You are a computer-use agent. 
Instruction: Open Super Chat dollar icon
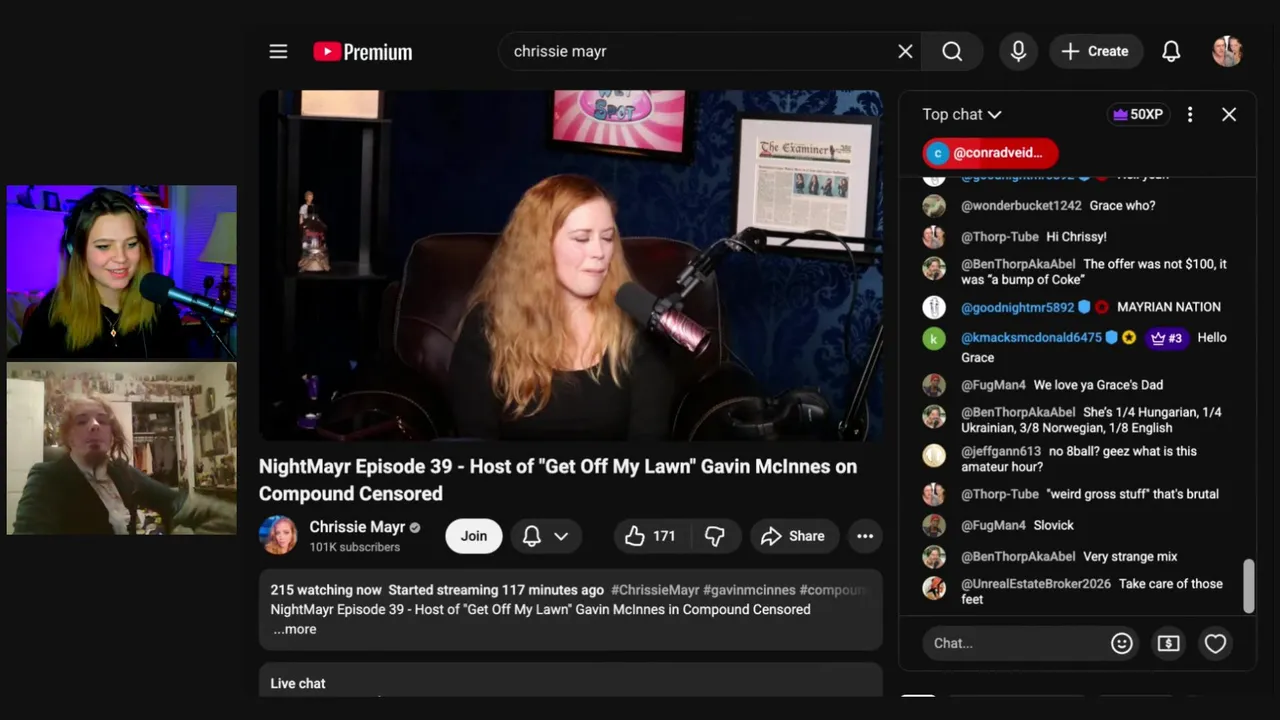(1168, 643)
